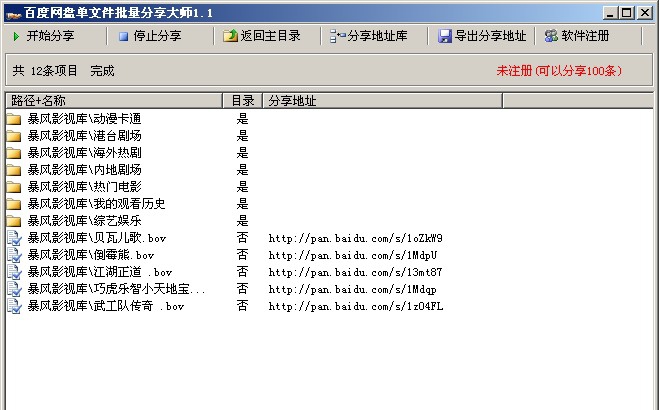Click red 未注册 (可以分享100条) notice
Viewport: 659px width, 410px height.
point(559,71)
